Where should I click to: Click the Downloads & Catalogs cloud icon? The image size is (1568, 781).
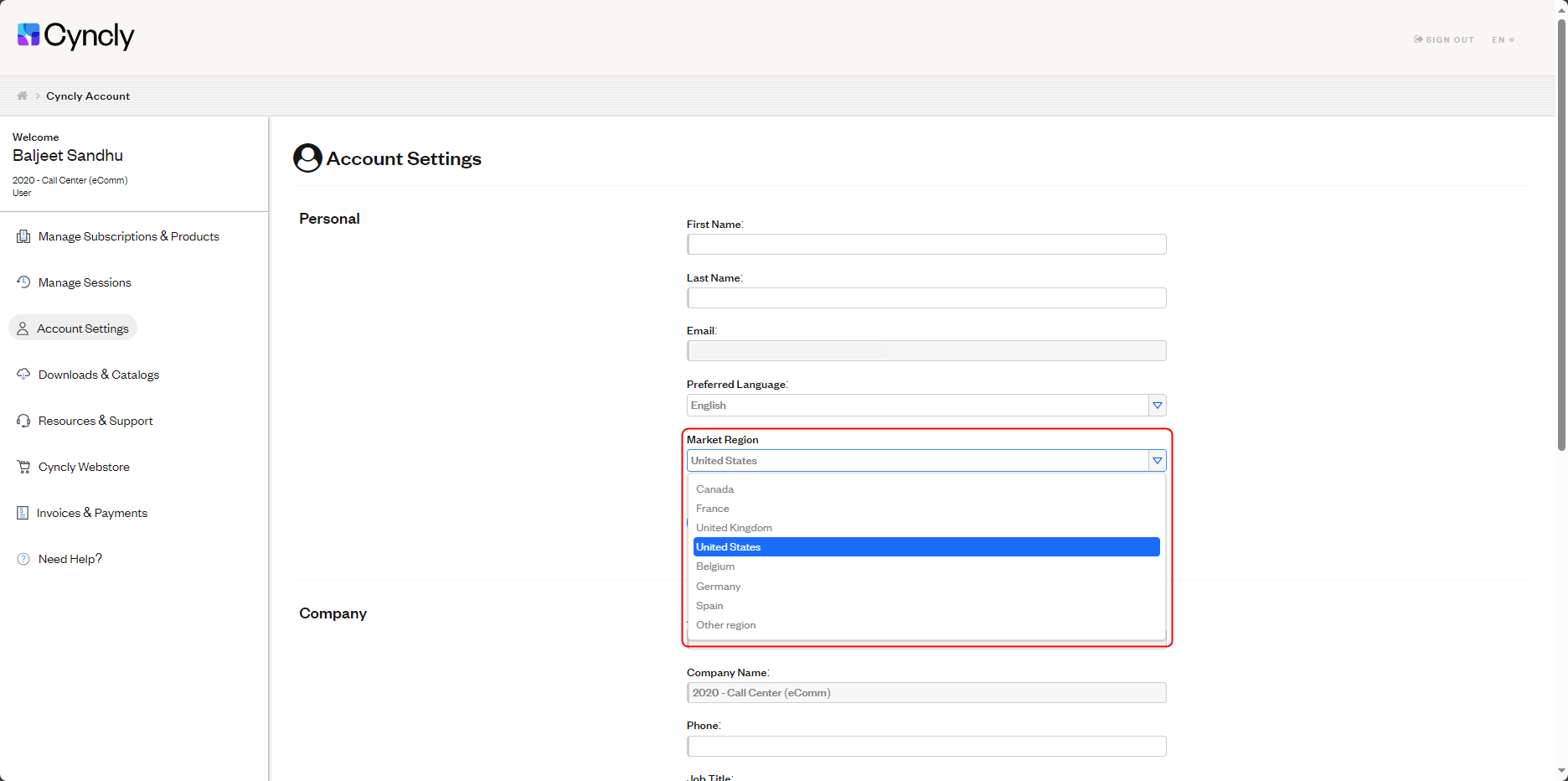23,375
